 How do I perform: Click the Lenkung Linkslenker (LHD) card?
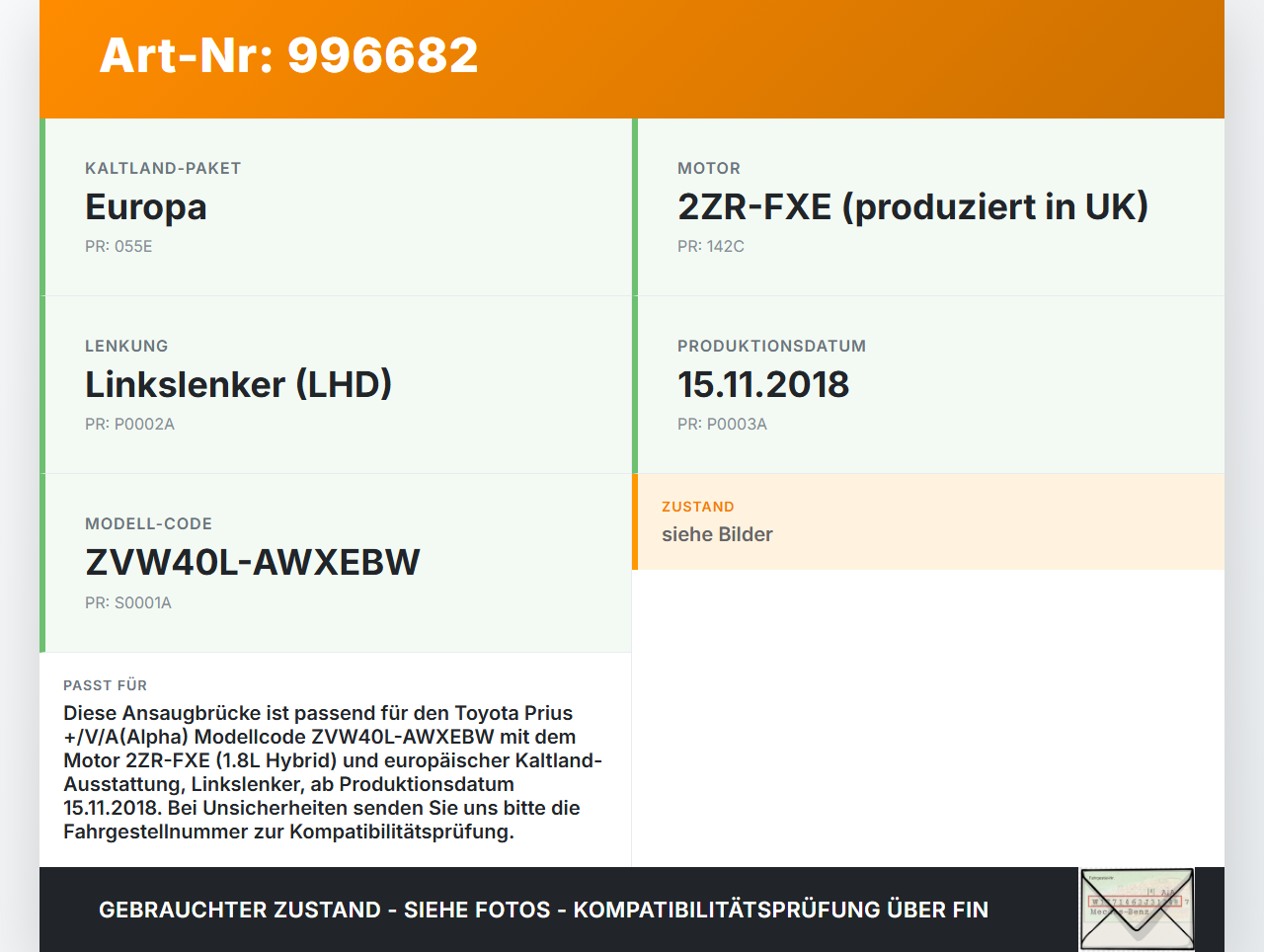pos(336,385)
